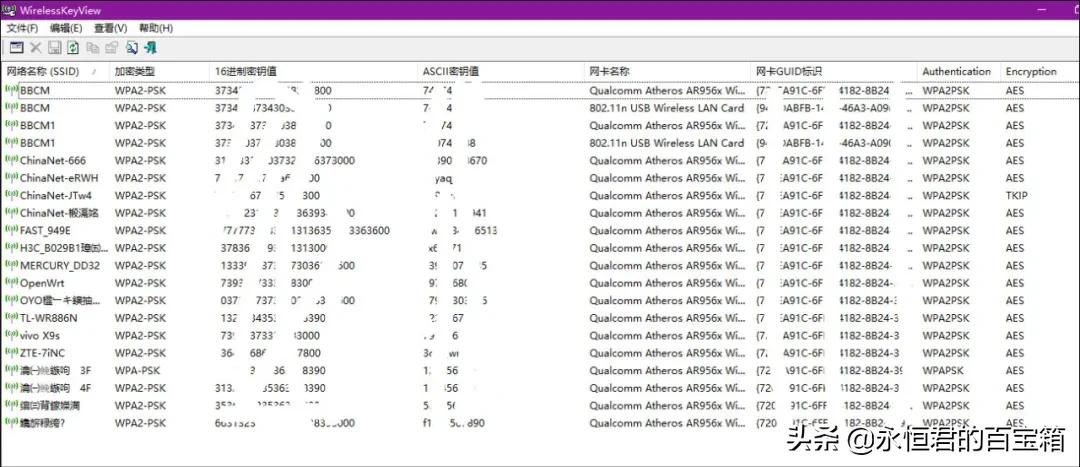
Task: Click the properties window toolbar icon
Action: coord(17,48)
